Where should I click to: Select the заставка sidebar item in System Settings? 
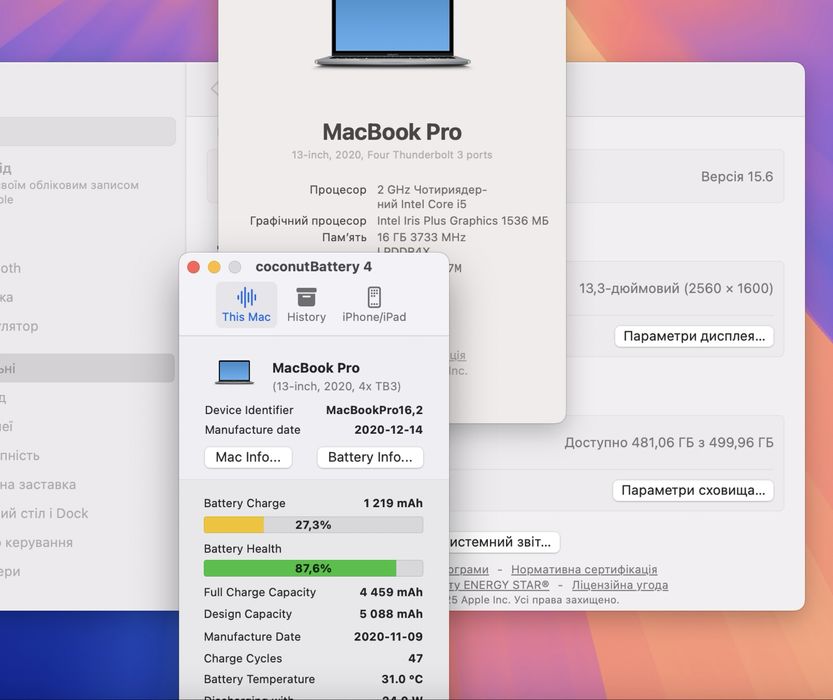point(87,484)
